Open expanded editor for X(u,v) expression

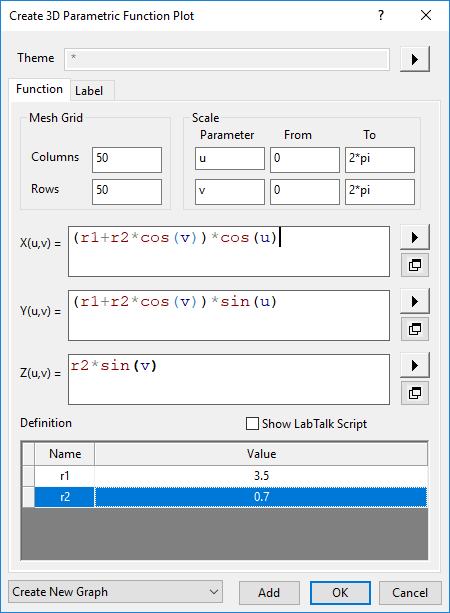415,265
